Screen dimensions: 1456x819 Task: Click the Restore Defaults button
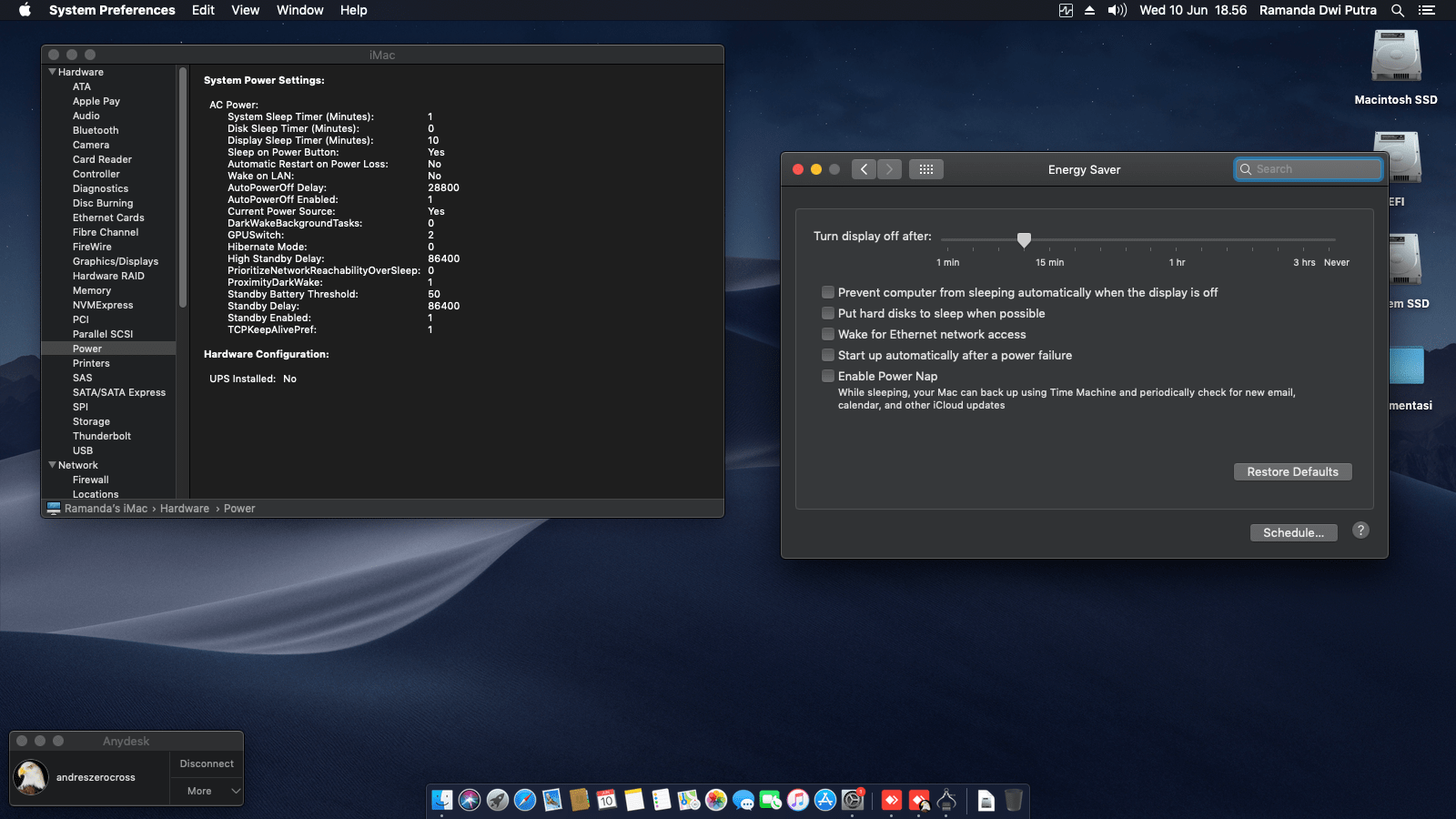coord(1292,471)
